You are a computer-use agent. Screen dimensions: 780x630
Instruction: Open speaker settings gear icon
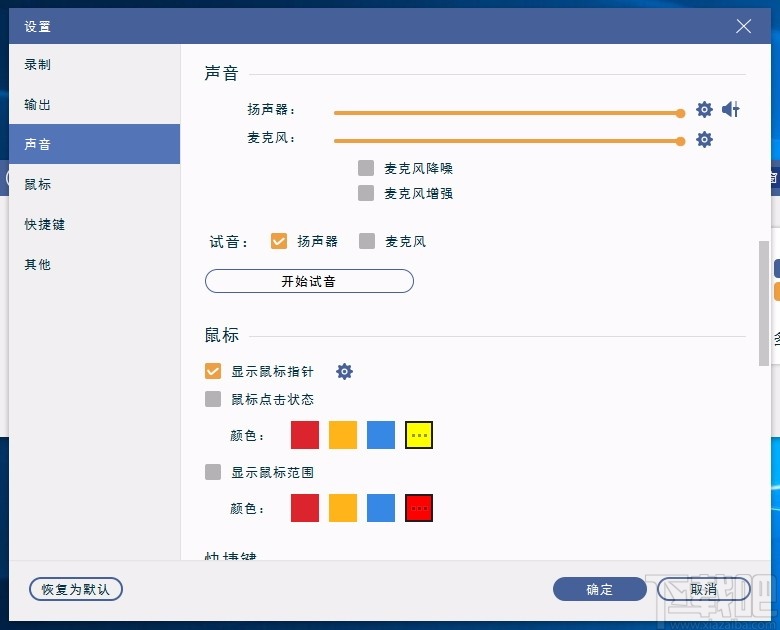(704, 109)
